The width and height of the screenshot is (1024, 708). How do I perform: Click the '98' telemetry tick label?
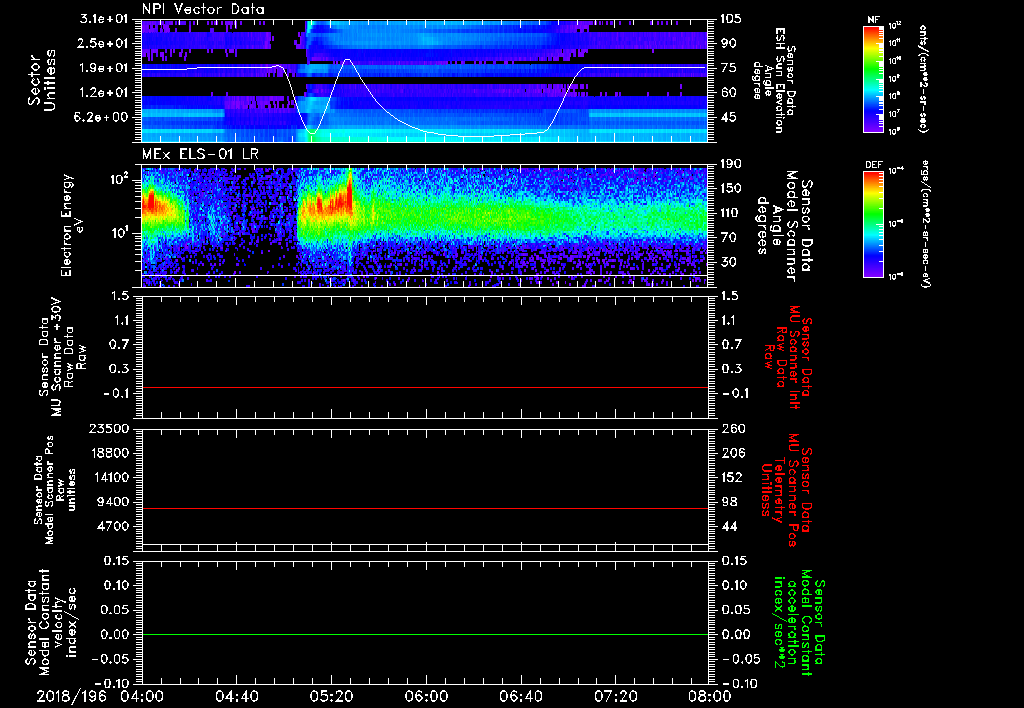click(728, 502)
